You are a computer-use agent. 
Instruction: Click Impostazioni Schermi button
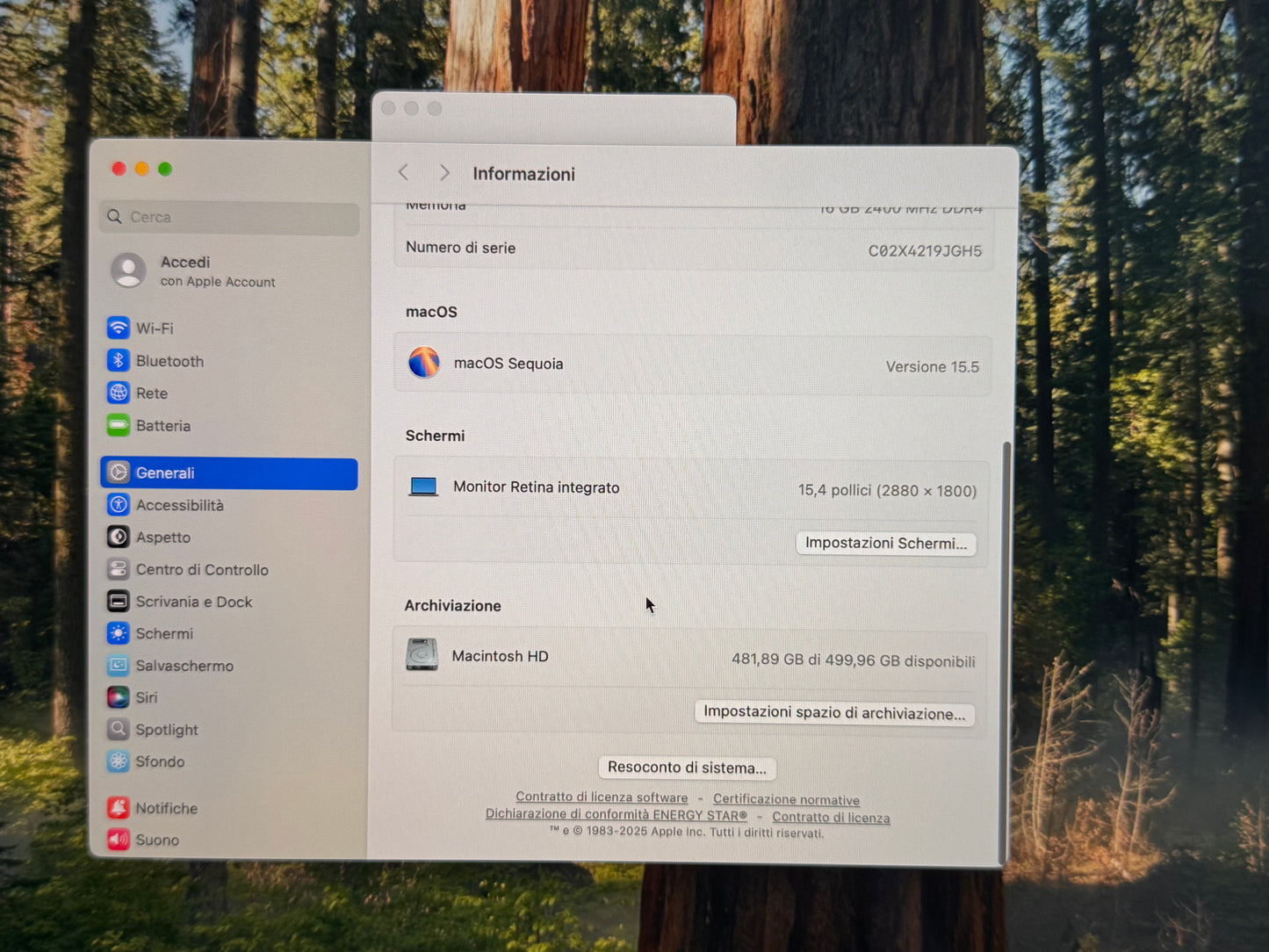[x=885, y=544]
